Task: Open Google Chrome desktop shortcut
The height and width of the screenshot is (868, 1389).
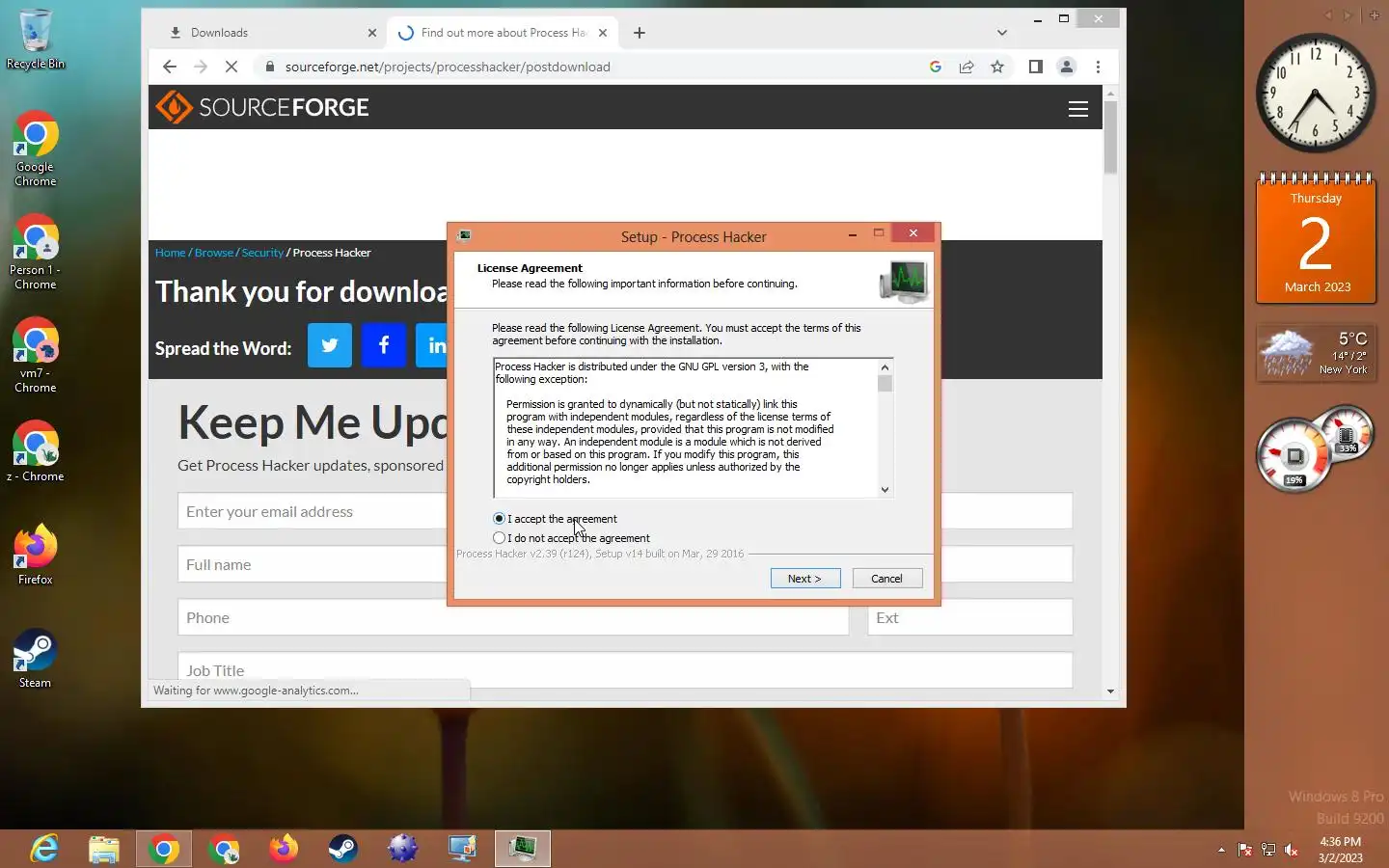Action: pos(36,149)
